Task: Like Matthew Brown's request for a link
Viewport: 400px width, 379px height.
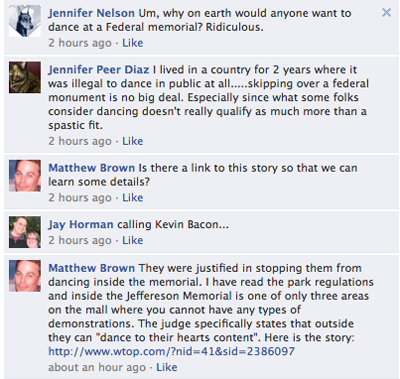Action: click(133, 198)
